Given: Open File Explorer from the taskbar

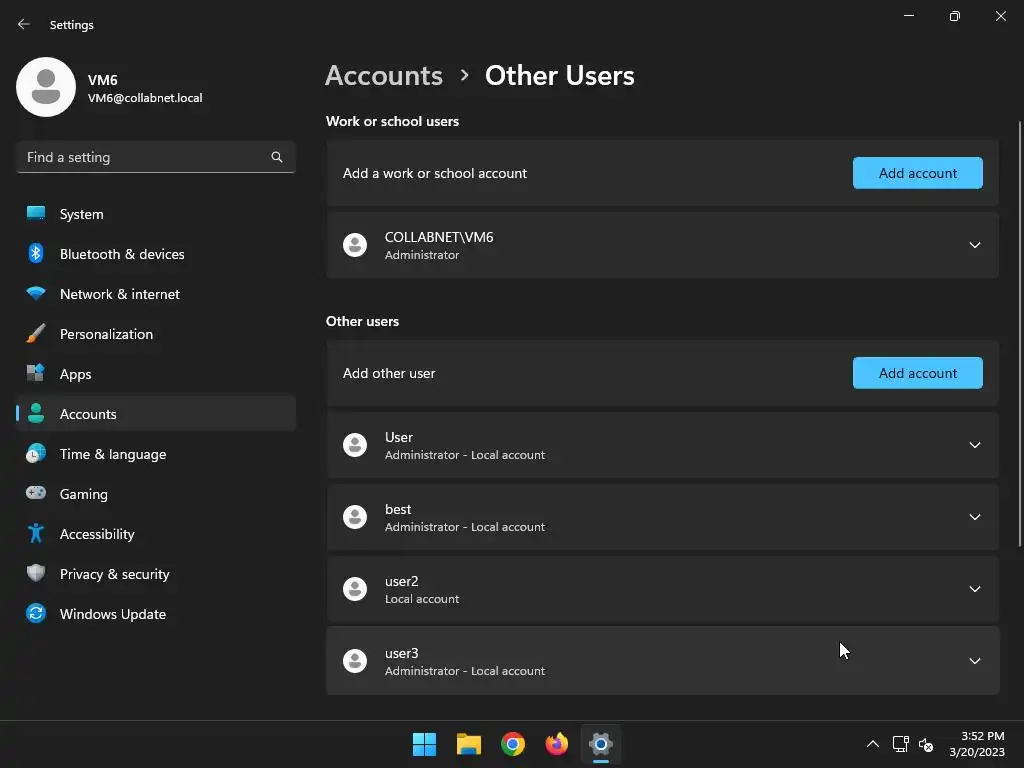Looking at the screenshot, I should point(469,744).
